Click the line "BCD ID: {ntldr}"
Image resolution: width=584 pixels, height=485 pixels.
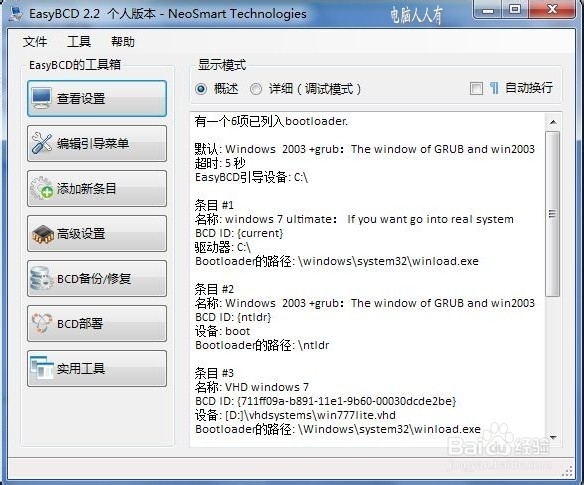coord(233,317)
